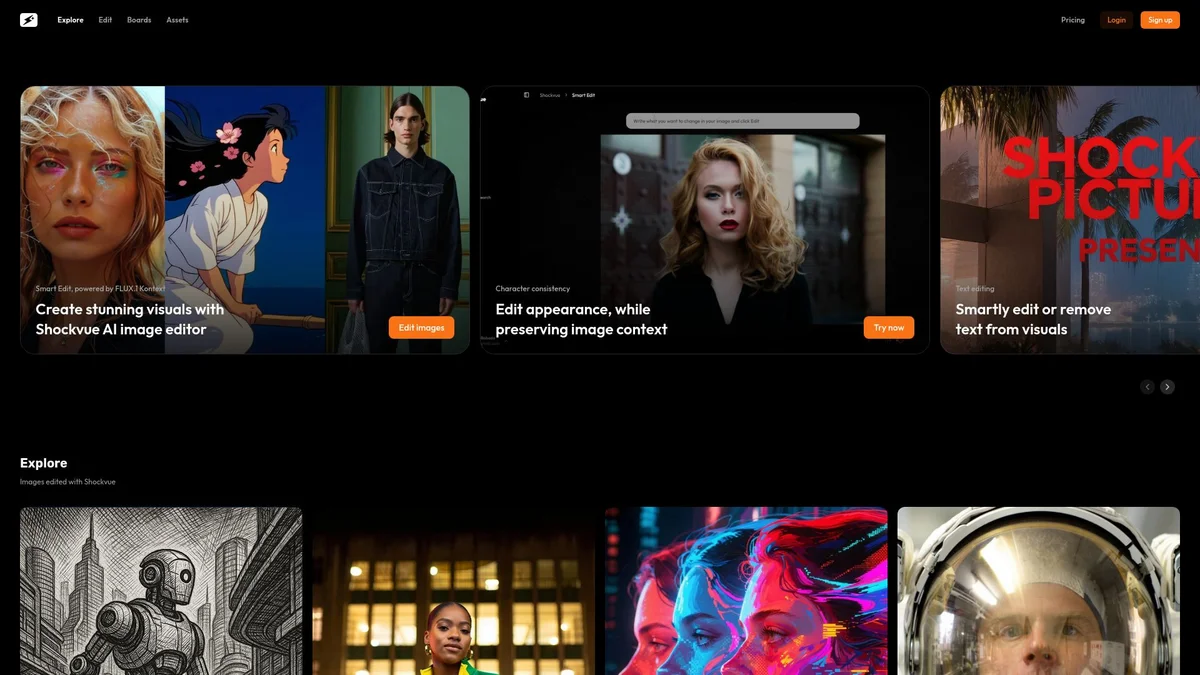The image size is (1200, 675).
Task: Switch to the Boards page
Action: point(139,20)
